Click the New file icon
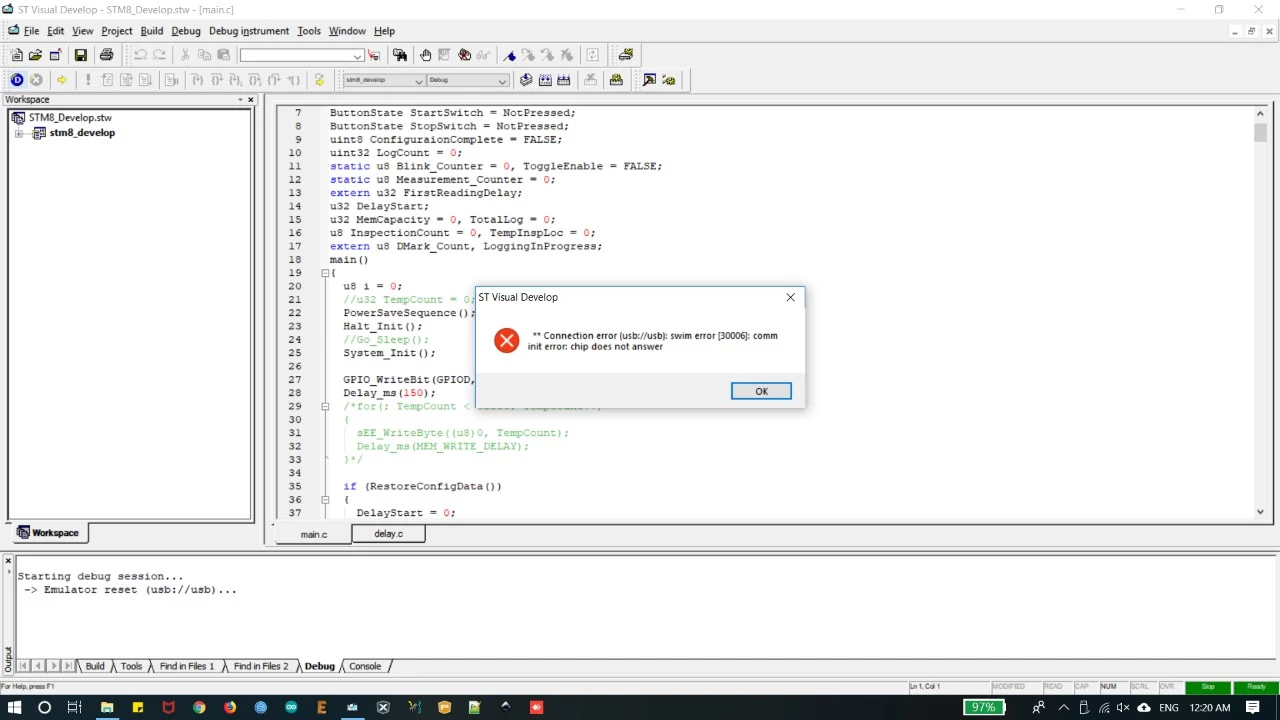Viewport: 1280px width, 720px height. (x=17, y=55)
